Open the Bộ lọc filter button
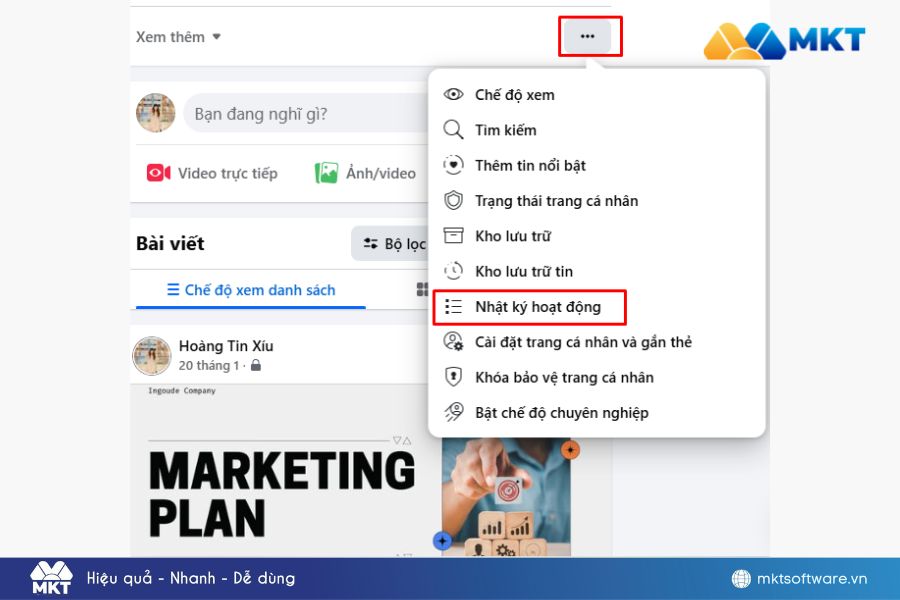This screenshot has height=600, width=900. click(392, 243)
